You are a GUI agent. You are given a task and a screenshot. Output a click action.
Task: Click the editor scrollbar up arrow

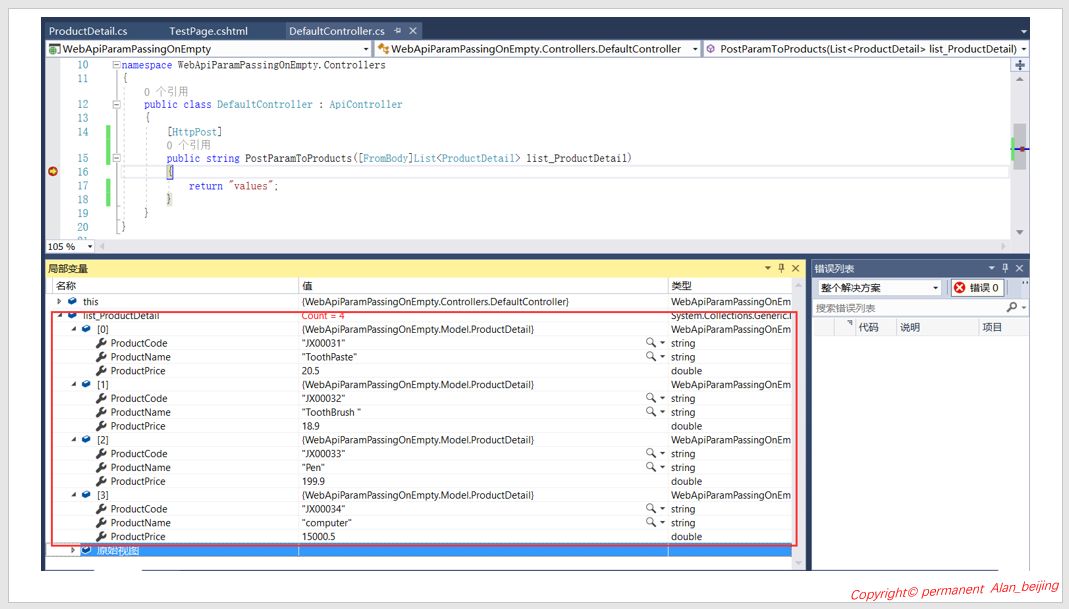[1020, 80]
